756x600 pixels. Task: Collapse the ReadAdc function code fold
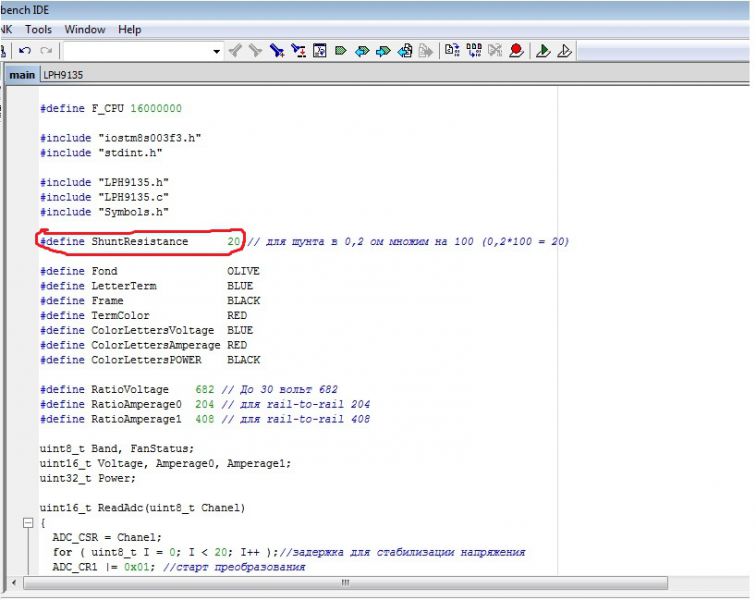[x=28, y=523]
